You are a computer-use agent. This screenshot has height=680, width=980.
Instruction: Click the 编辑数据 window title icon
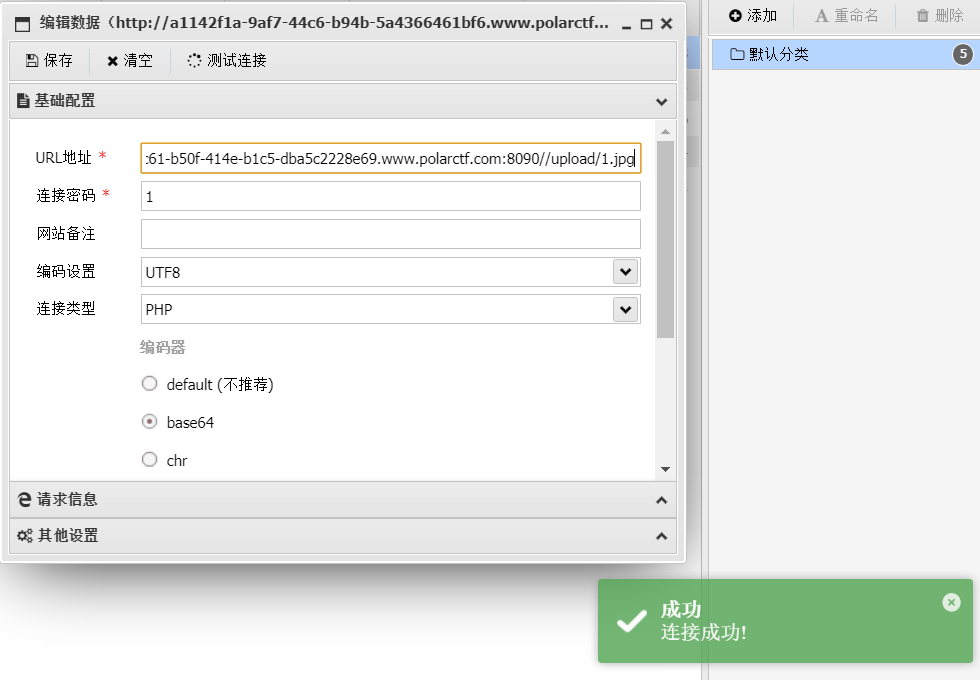click(22, 24)
